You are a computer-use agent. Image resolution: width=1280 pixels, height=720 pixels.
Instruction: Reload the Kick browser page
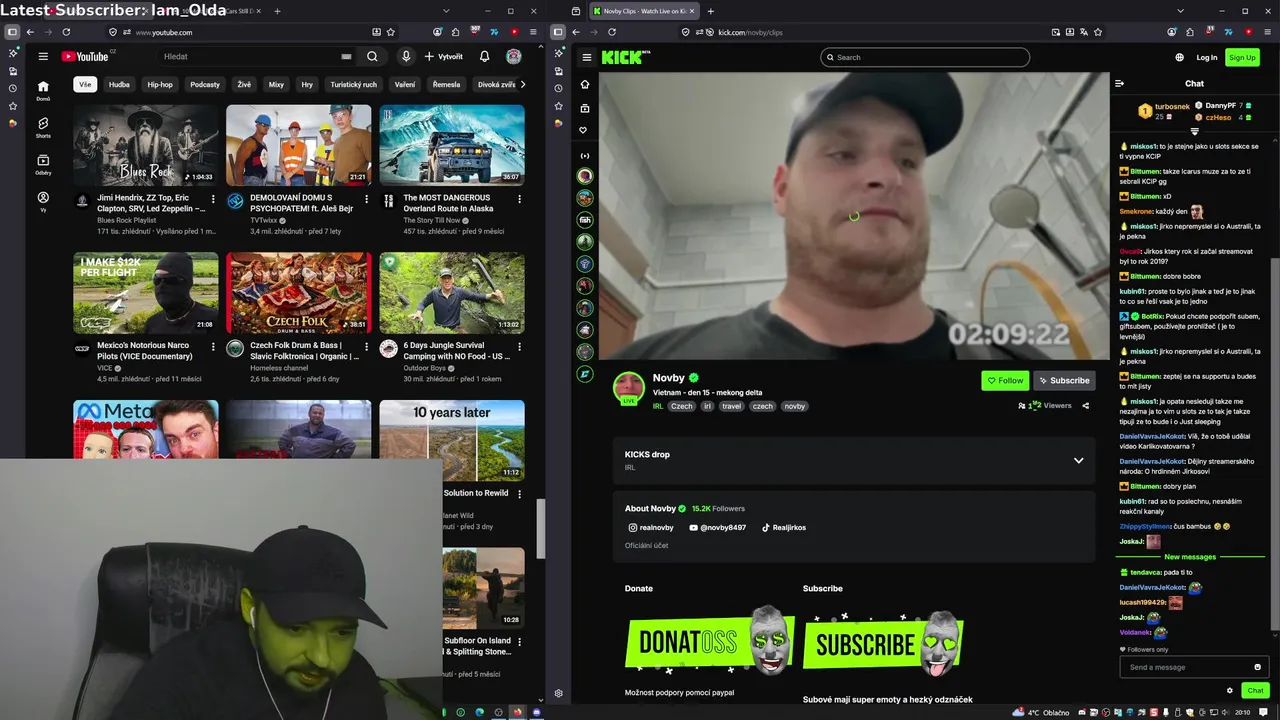(612, 32)
